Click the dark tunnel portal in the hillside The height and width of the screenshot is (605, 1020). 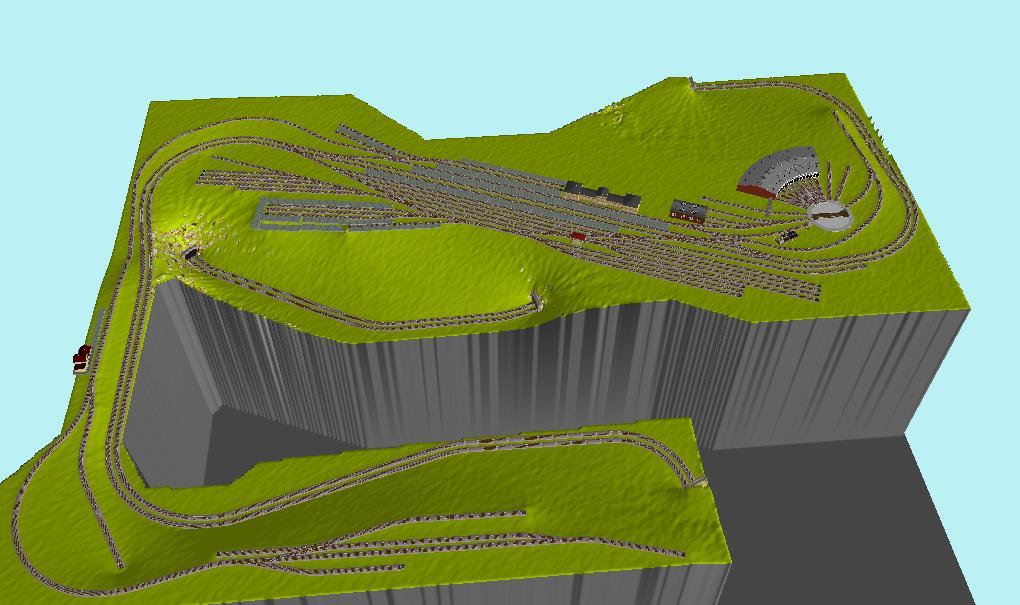tap(190, 254)
